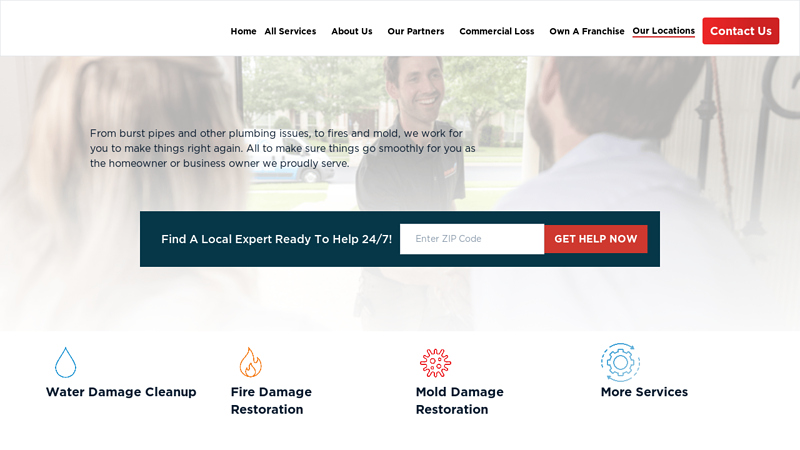Click the orange flame icon
800x450 pixels.
(251, 362)
